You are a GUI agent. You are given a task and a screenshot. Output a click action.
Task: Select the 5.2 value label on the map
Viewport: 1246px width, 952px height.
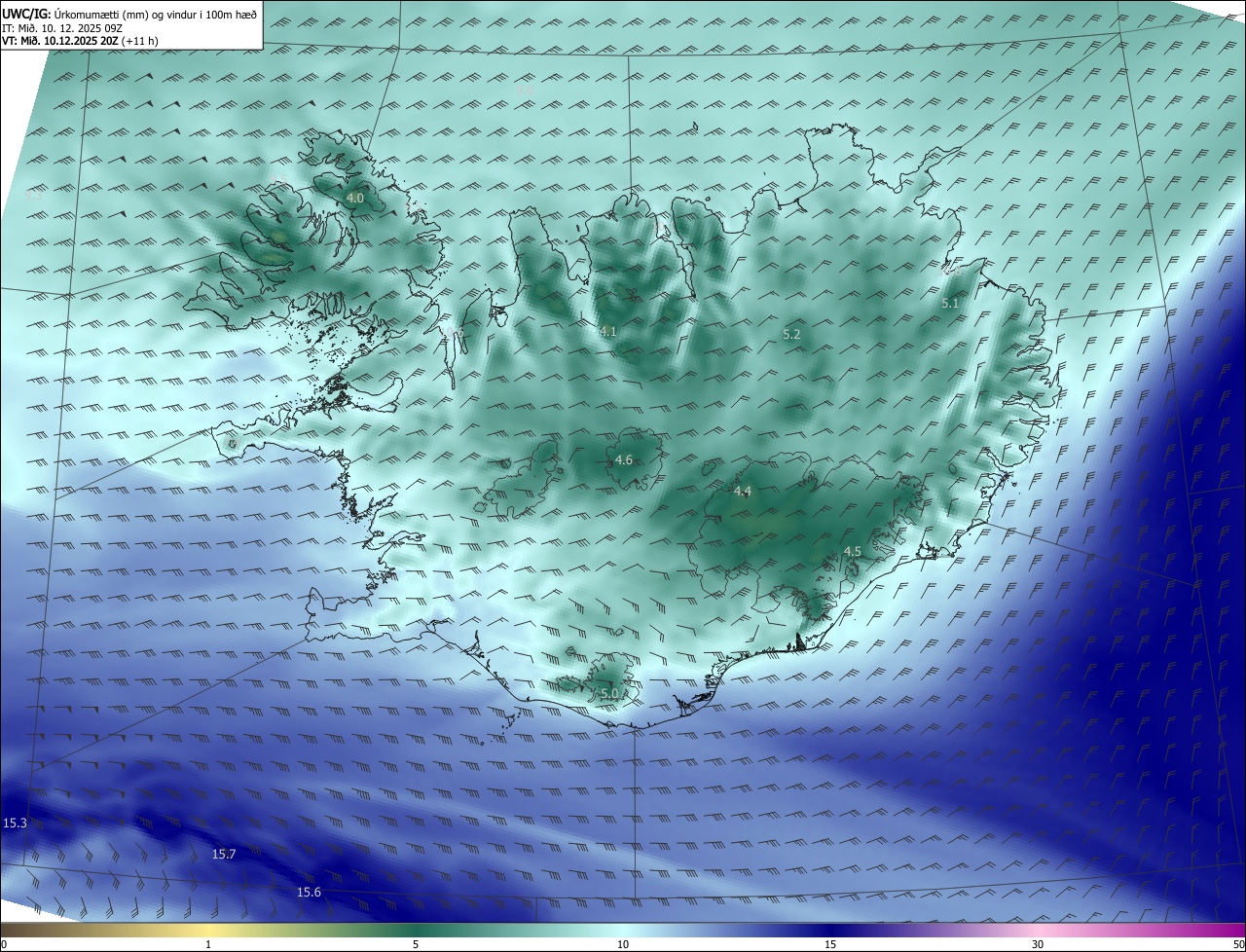click(791, 334)
